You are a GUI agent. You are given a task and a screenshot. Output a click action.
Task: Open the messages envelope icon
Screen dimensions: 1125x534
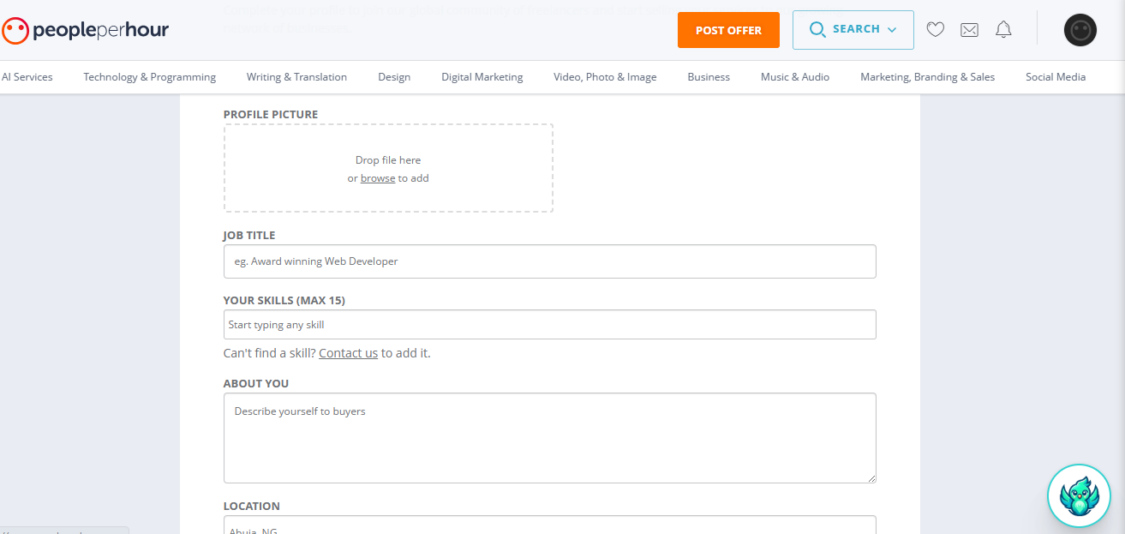(x=969, y=30)
